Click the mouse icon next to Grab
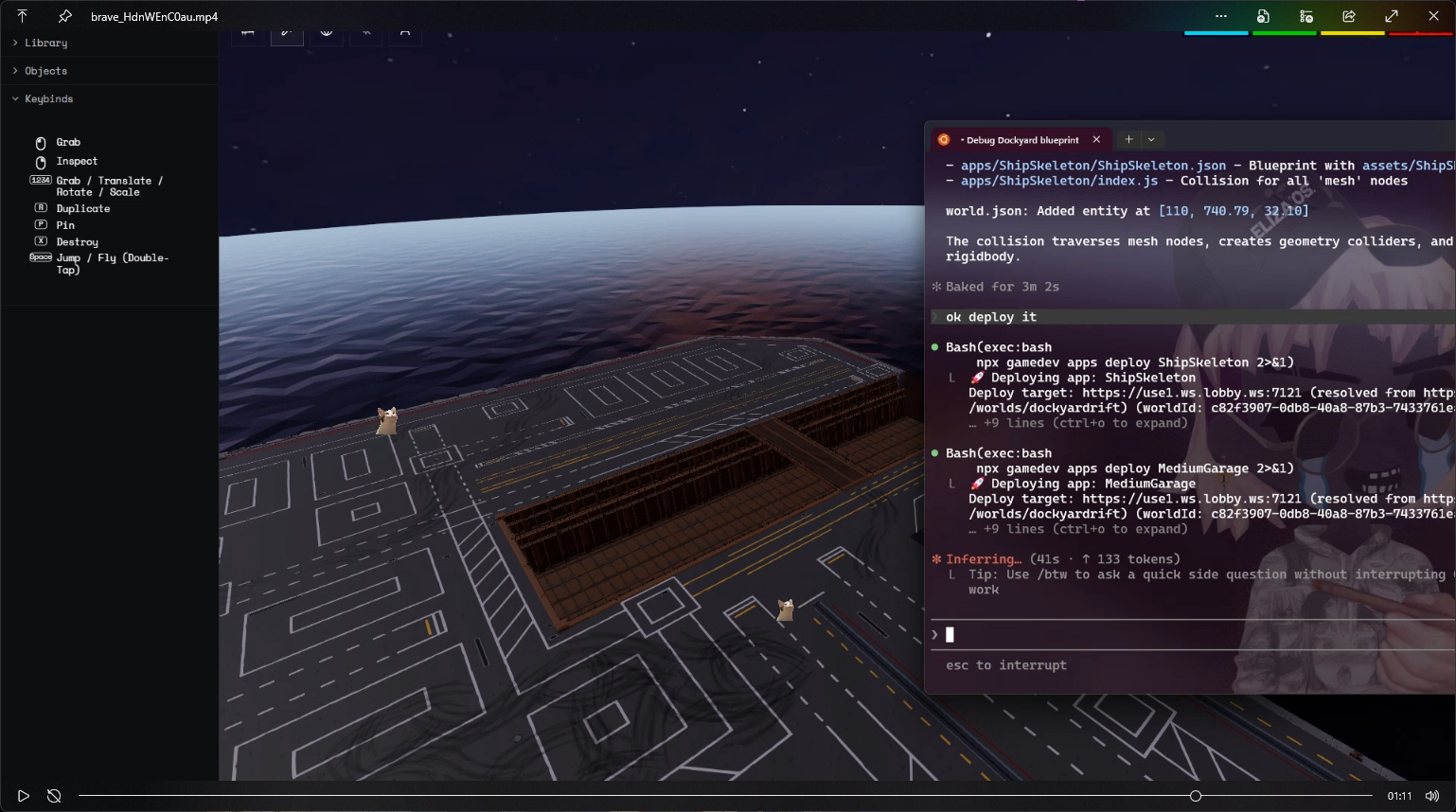This screenshot has height=812, width=1456. click(41, 143)
